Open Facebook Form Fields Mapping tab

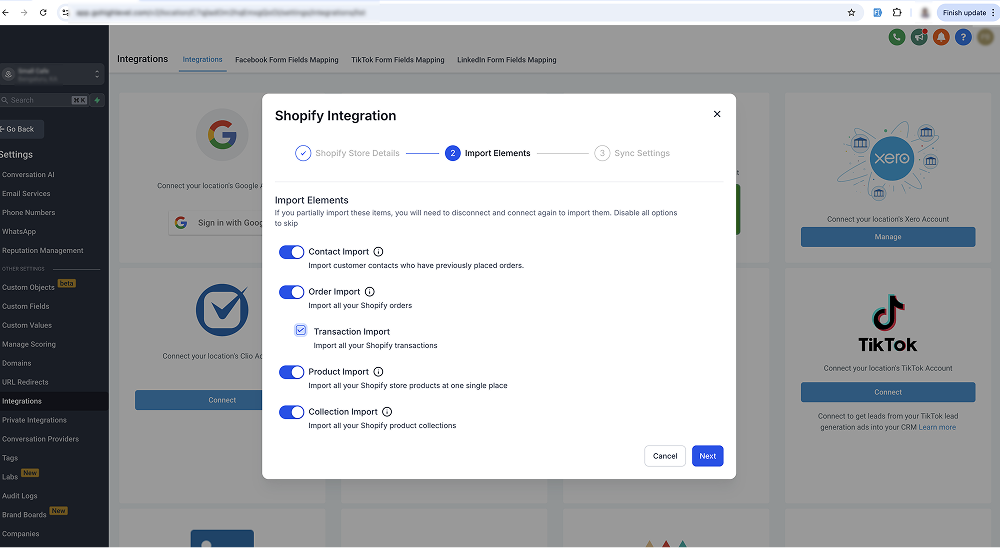coord(286,60)
